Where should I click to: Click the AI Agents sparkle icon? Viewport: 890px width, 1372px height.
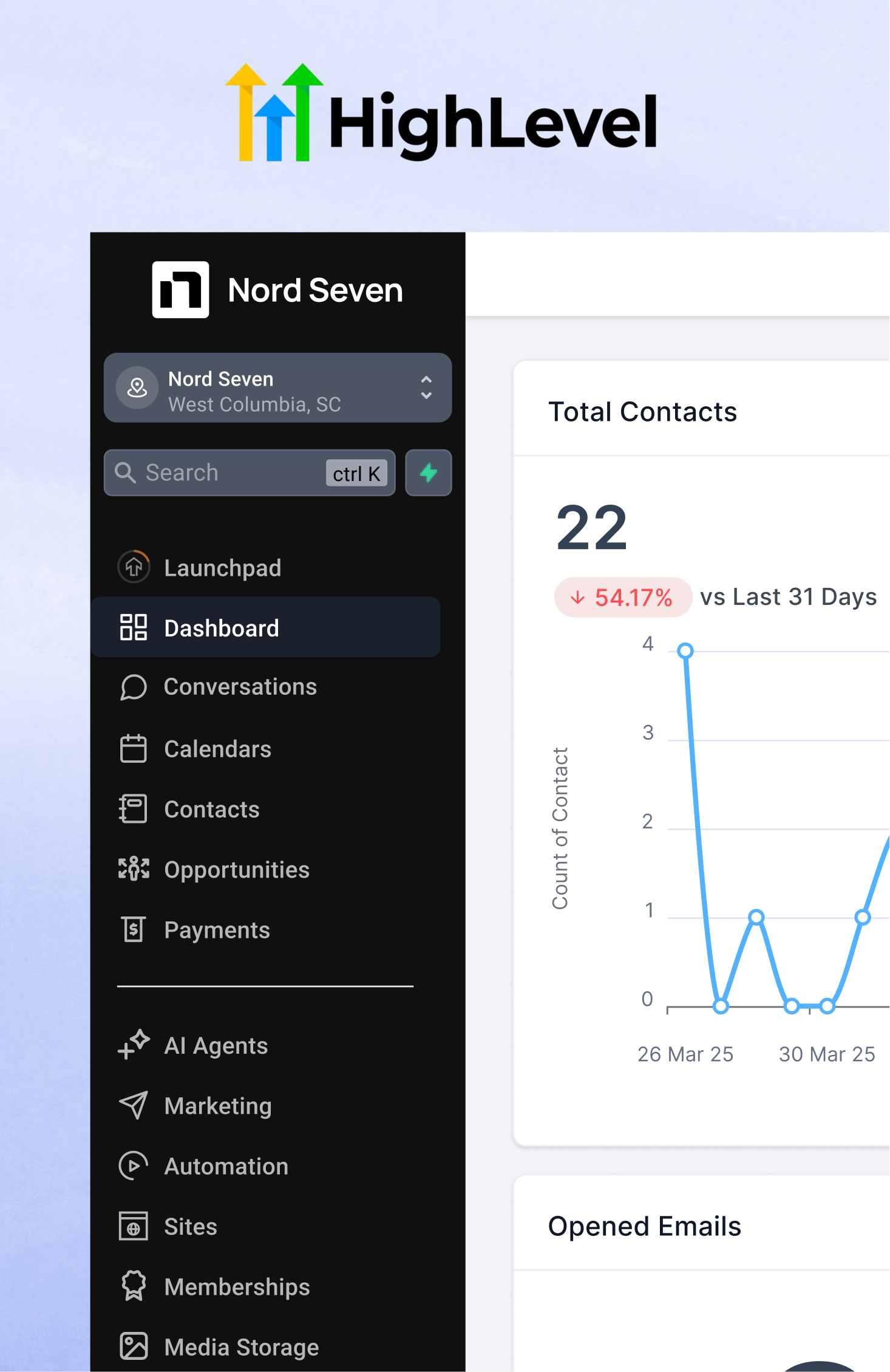pos(134,1045)
